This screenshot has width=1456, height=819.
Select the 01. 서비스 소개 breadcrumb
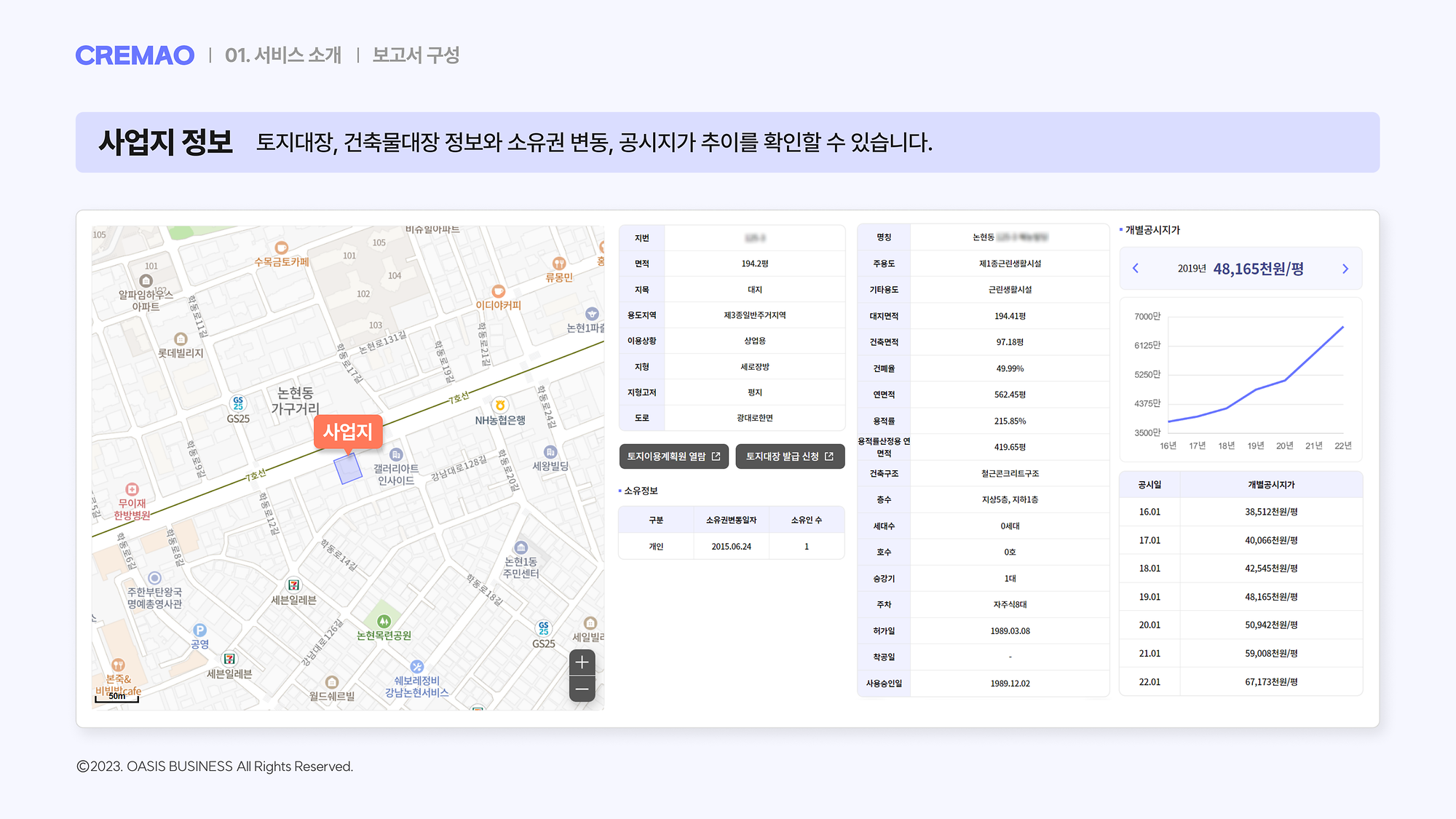283,55
